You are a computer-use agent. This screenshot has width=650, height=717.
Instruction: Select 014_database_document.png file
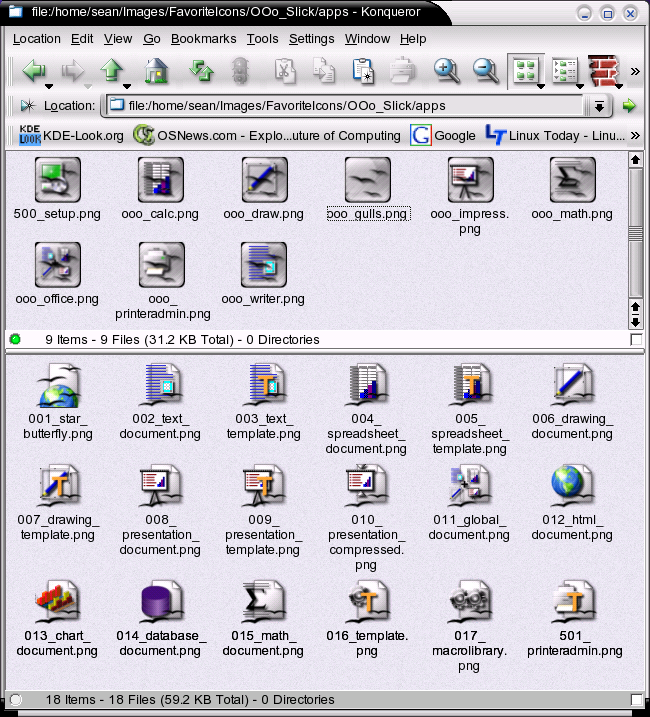click(161, 619)
